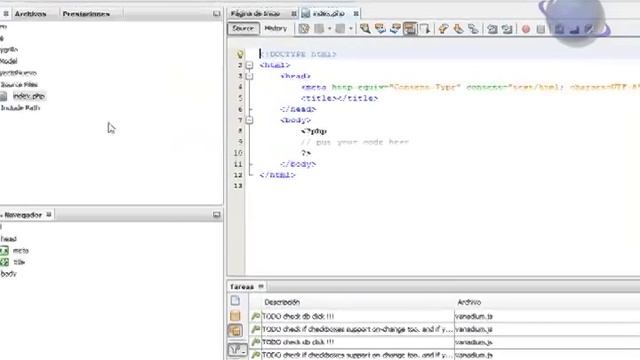Minimize the Navegador panel
Screen dimensions: 640x360
[x=216, y=214]
